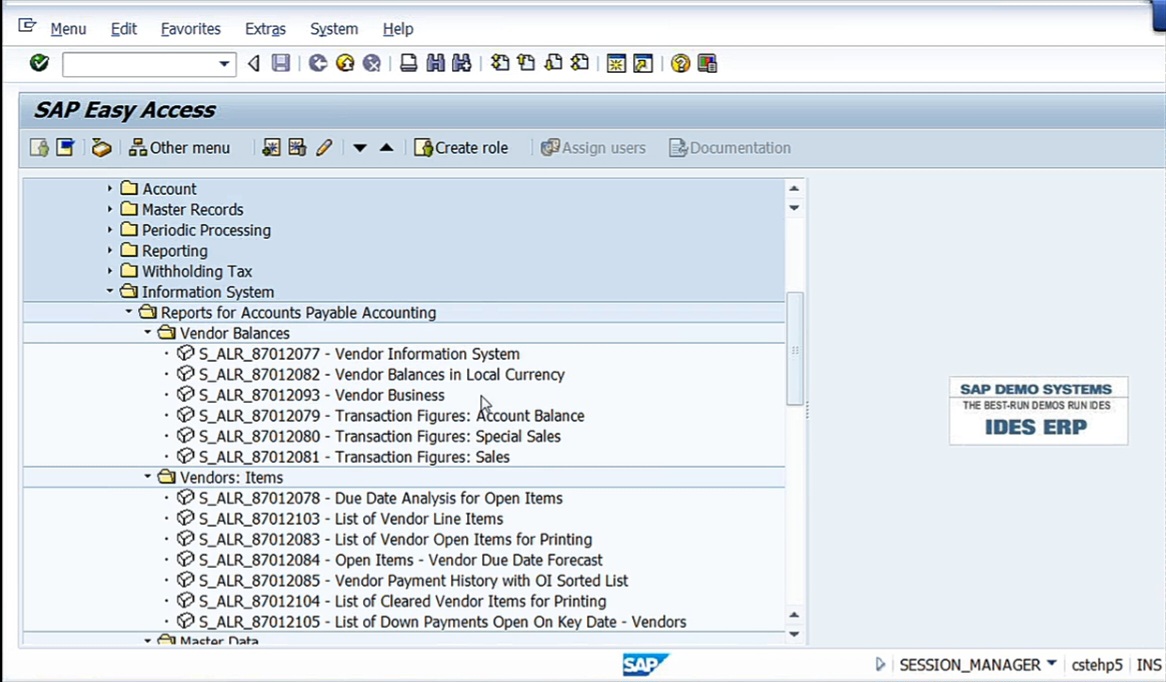The height and width of the screenshot is (682, 1166).
Task: Select S_ALR_87012085 - Vendor Payment History
Action: point(413,580)
